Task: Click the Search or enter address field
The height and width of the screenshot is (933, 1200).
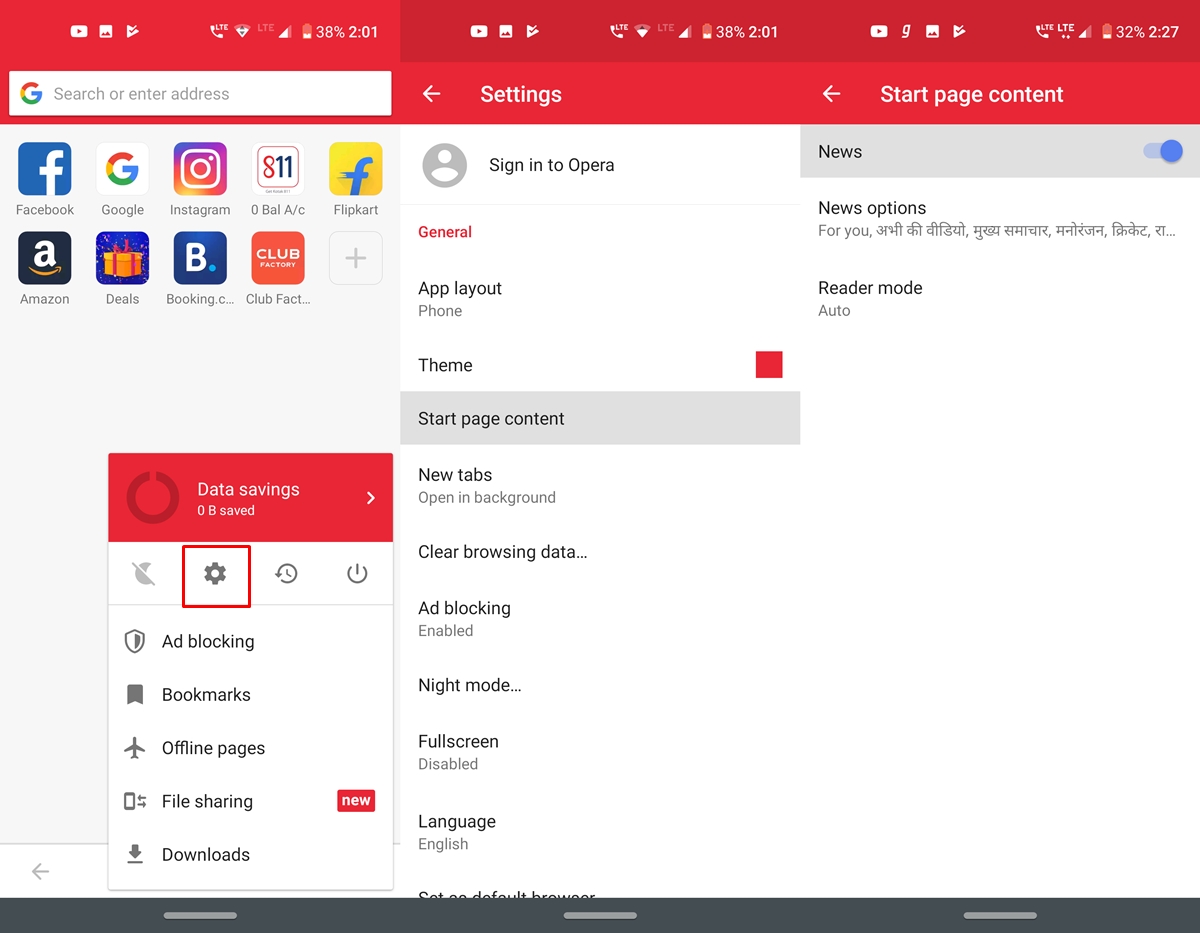Action: [200, 94]
